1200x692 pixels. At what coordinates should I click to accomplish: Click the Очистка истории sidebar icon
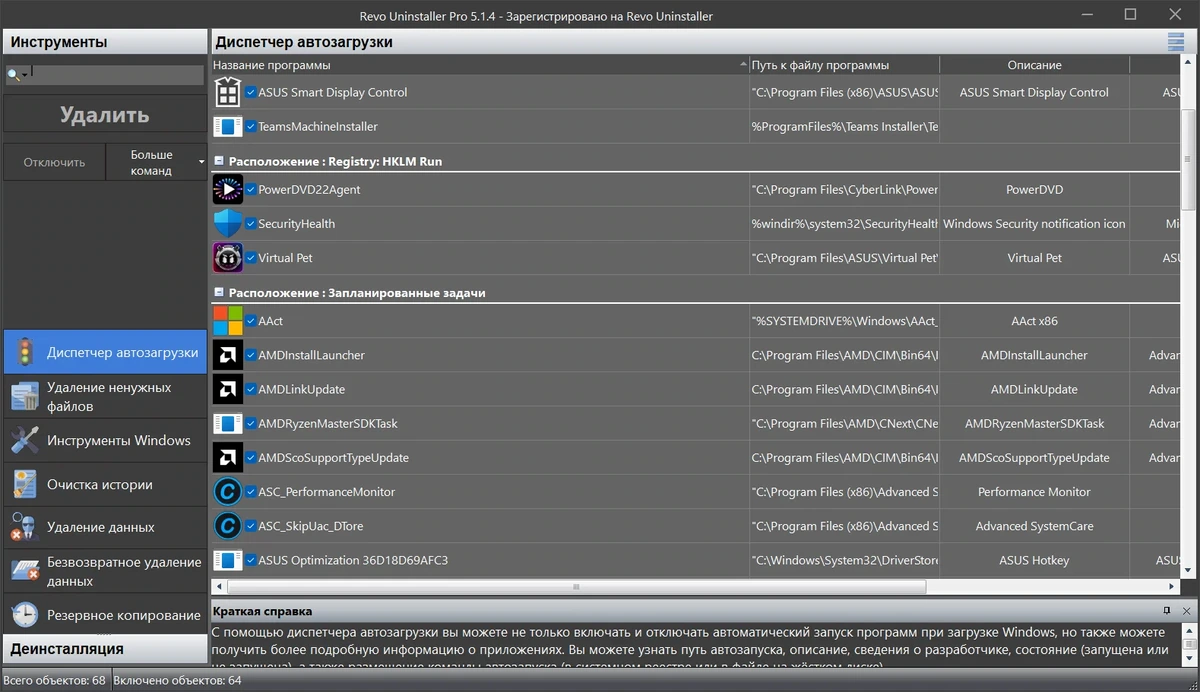24,485
